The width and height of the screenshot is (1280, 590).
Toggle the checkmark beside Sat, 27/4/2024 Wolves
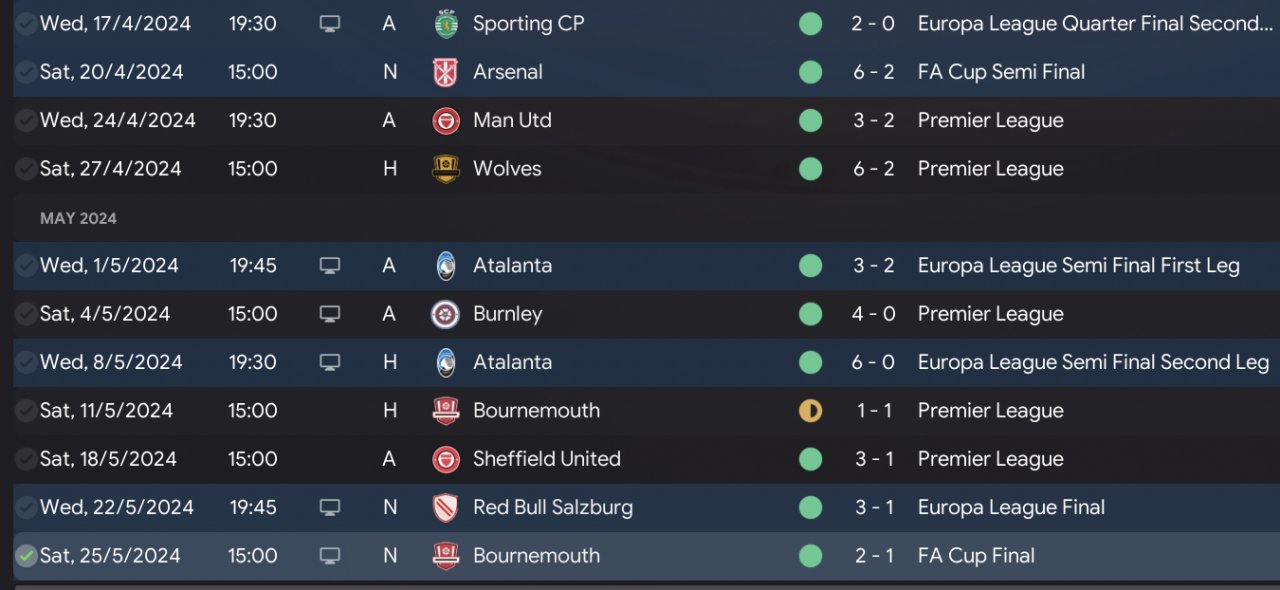coord(26,169)
